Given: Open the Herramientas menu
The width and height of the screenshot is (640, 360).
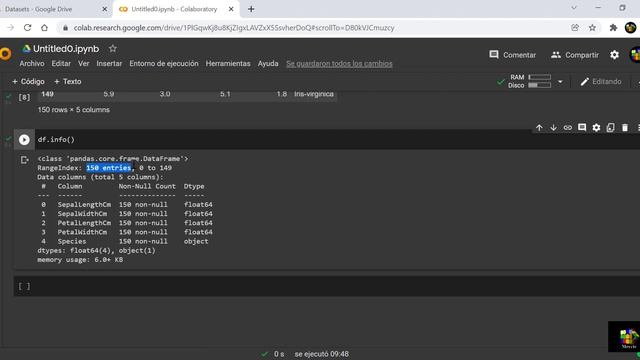Looking at the screenshot, I should click(x=228, y=64).
